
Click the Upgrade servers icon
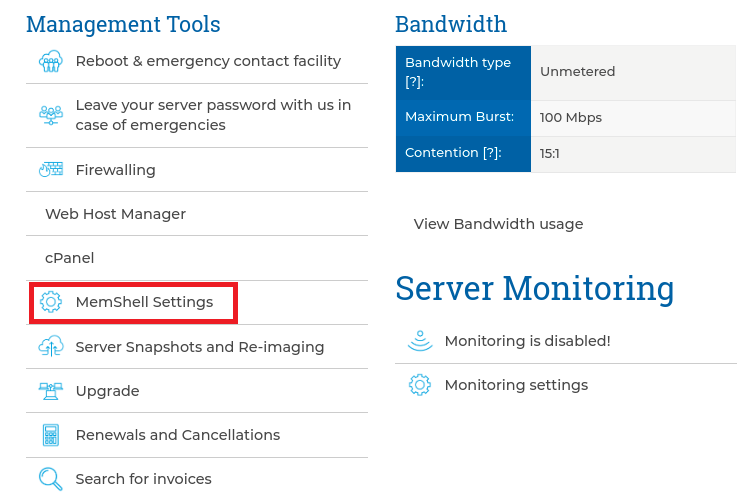(51, 390)
